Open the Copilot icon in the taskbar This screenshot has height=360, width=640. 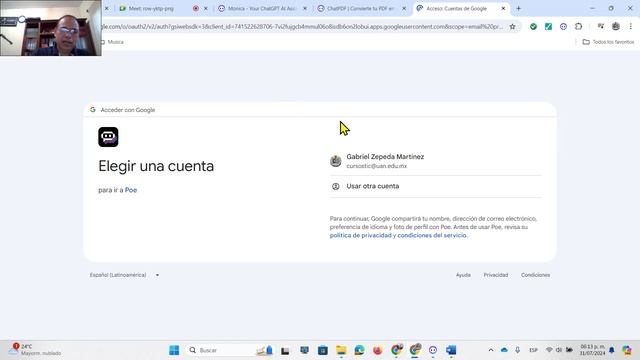627,350
